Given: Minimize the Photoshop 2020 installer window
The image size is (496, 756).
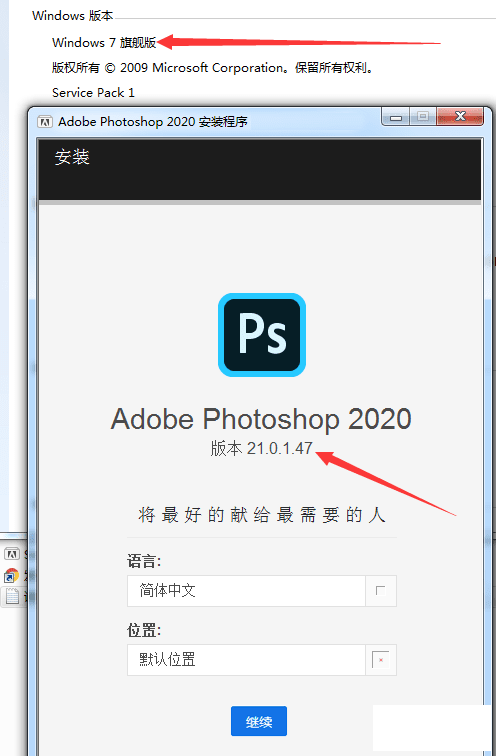Looking at the screenshot, I should pos(396,117).
